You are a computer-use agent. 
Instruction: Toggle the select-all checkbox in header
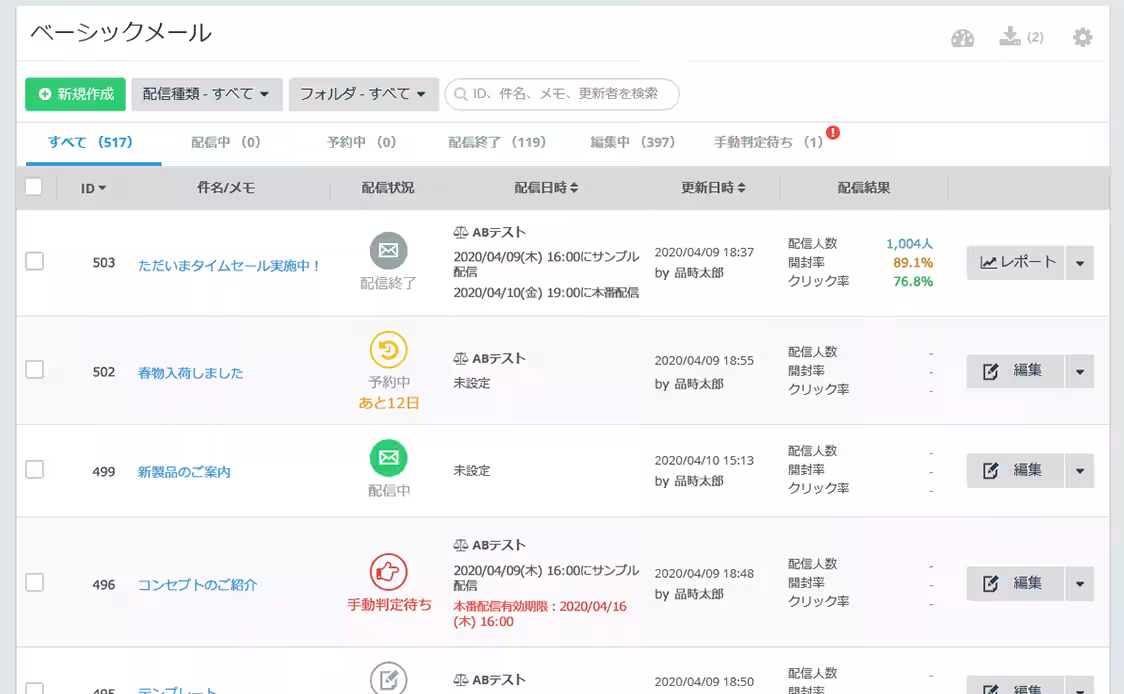(x=34, y=186)
